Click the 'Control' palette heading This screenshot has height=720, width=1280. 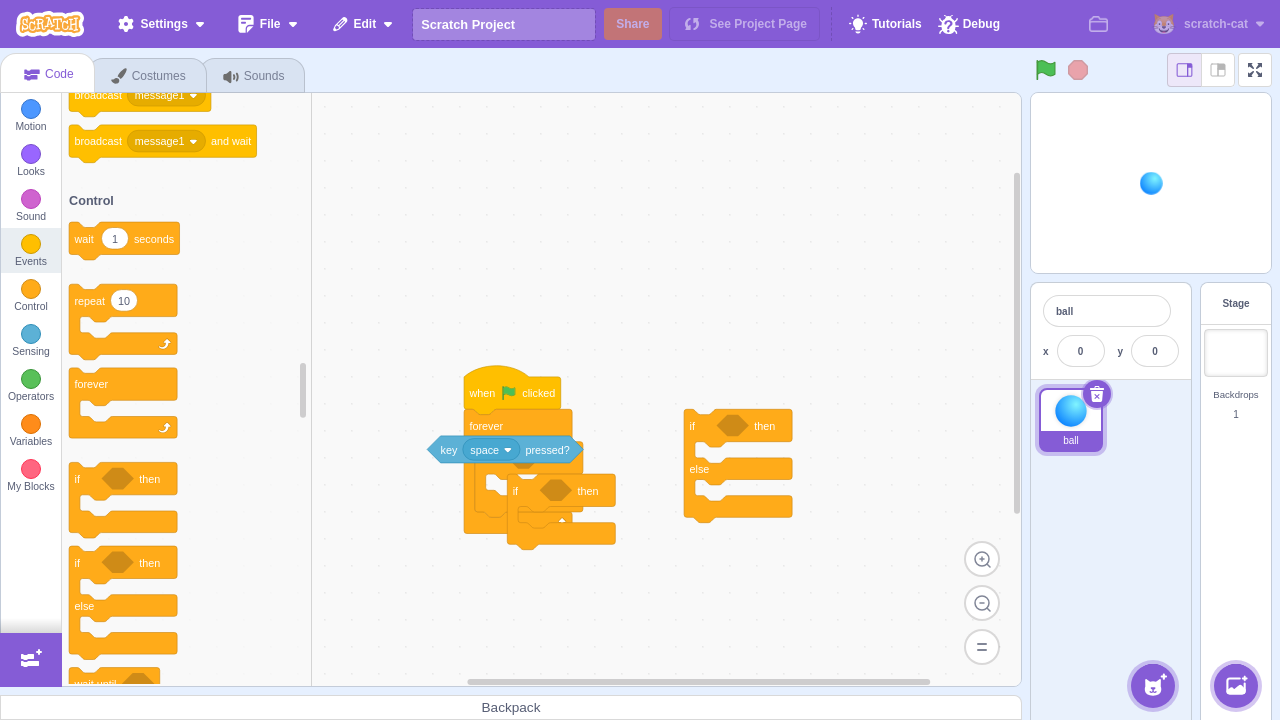pos(91,201)
